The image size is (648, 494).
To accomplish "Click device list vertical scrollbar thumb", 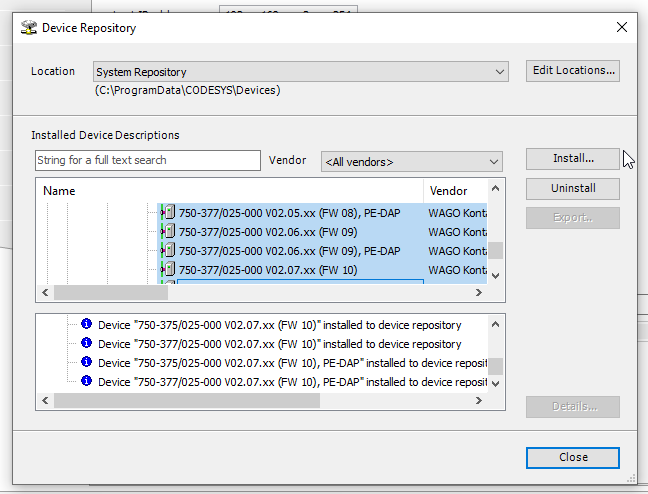I will [496, 250].
